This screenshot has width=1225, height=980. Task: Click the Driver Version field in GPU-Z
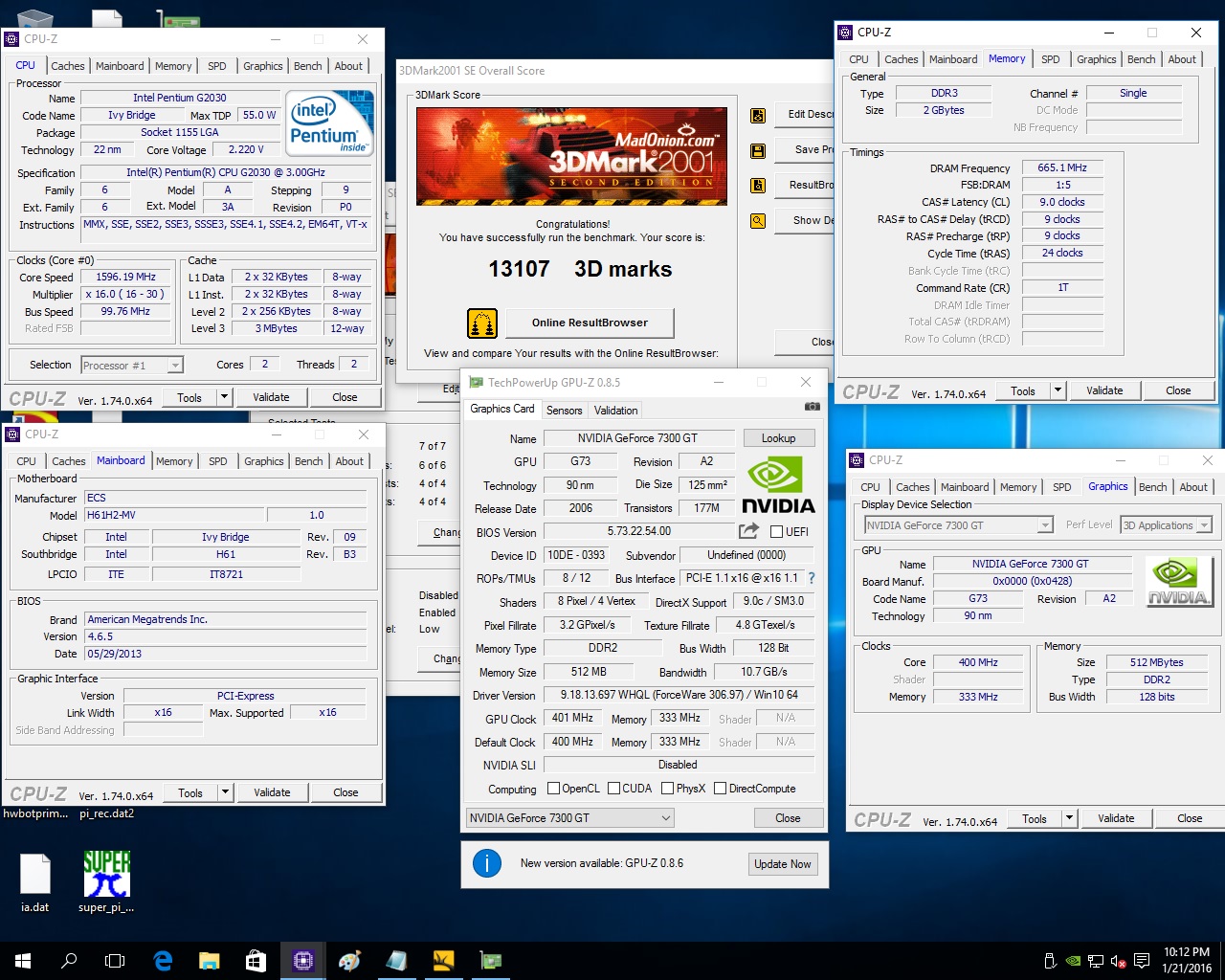[x=679, y=695]
